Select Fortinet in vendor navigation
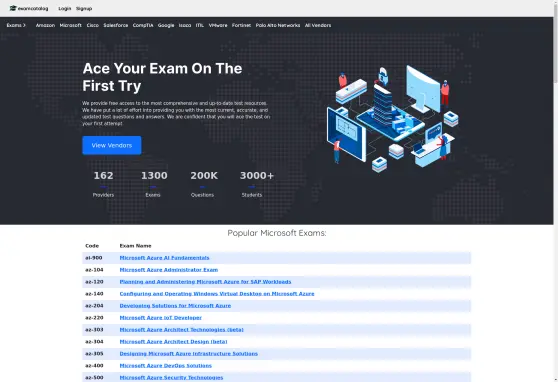558x382 pixels. point(241,25)
